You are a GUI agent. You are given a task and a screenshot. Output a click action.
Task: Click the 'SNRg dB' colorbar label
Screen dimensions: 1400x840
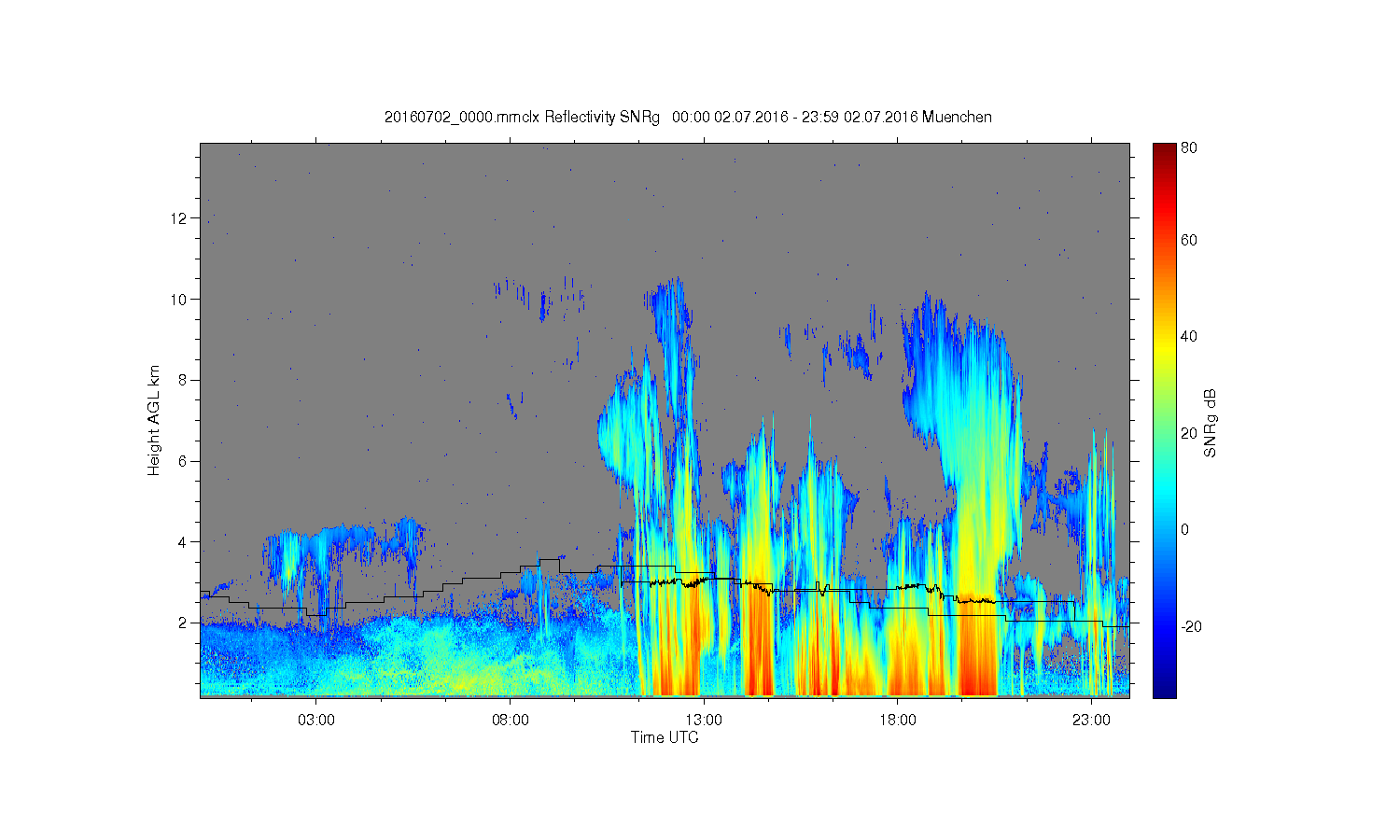click(1211, 423)
